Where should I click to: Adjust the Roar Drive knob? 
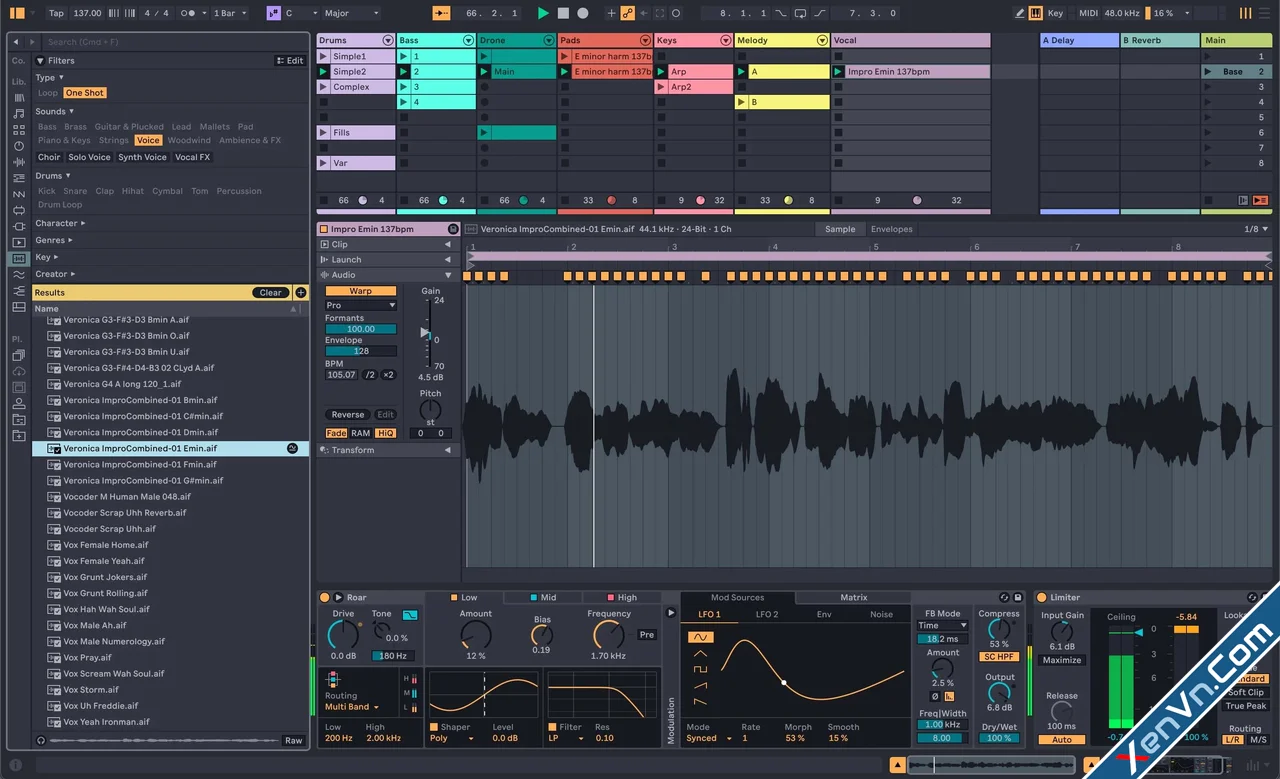point(343,634)
